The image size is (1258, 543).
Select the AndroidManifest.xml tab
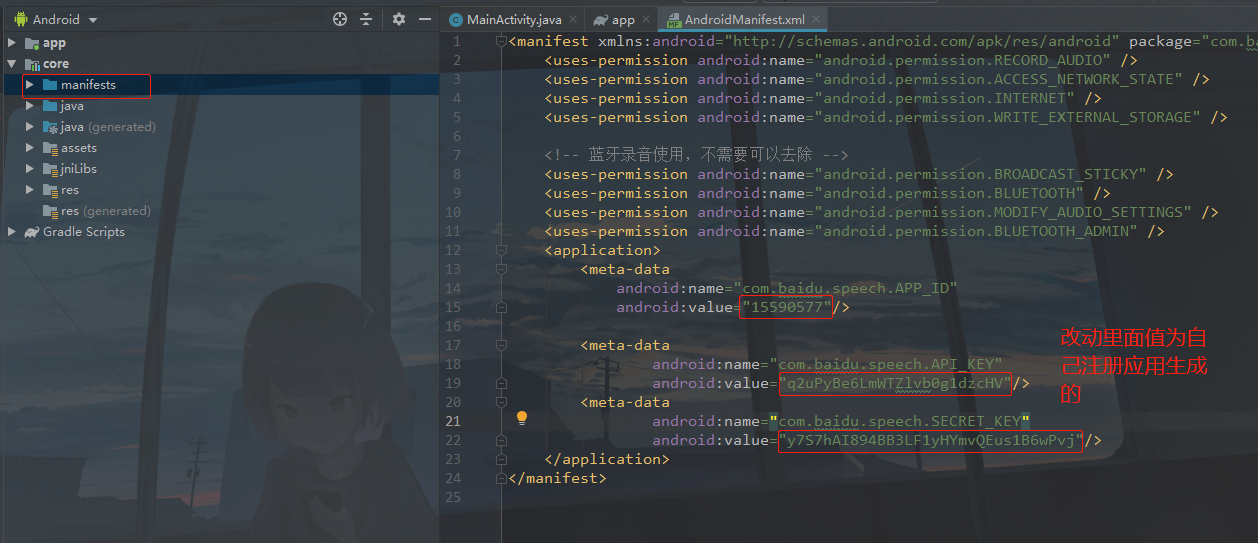744,19
